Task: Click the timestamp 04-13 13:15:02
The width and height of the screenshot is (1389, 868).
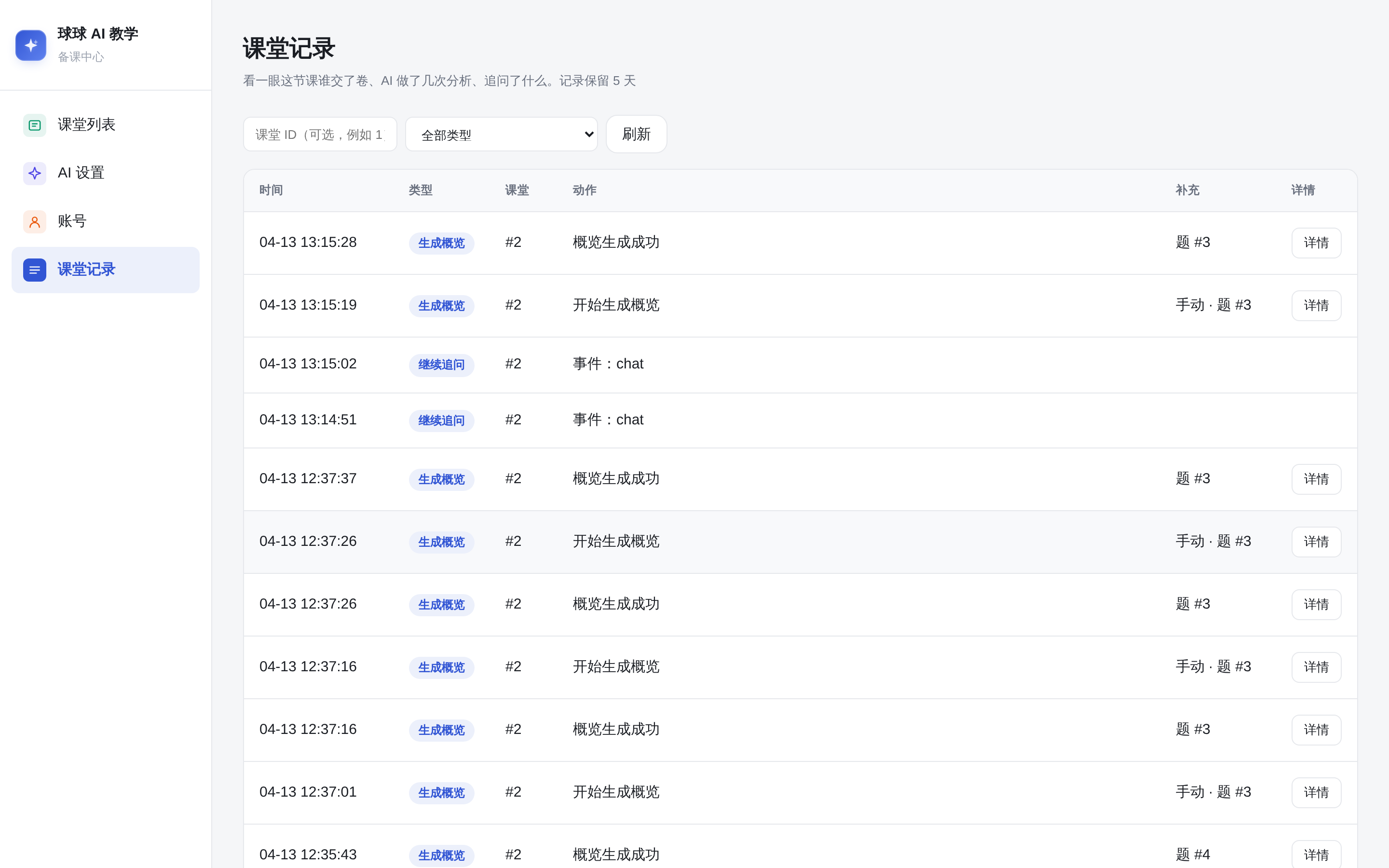Action: click(308, 364)
